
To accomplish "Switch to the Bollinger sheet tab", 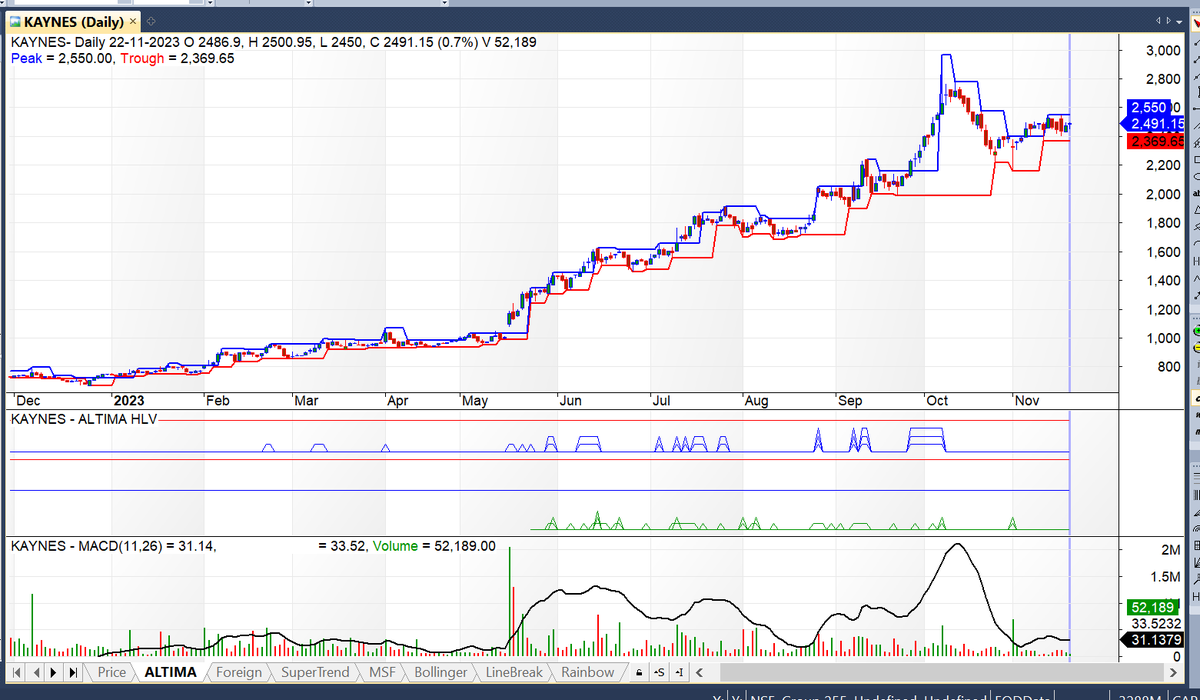I will [440, 672].
